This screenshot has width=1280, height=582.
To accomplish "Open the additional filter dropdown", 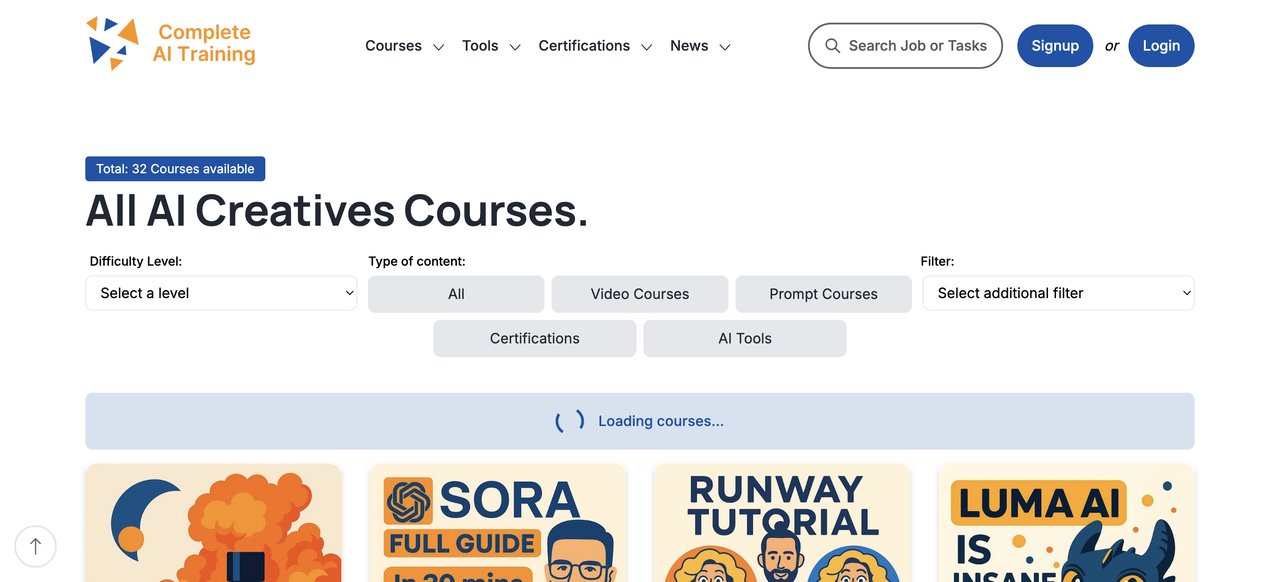I will (x=1058, y=293).
